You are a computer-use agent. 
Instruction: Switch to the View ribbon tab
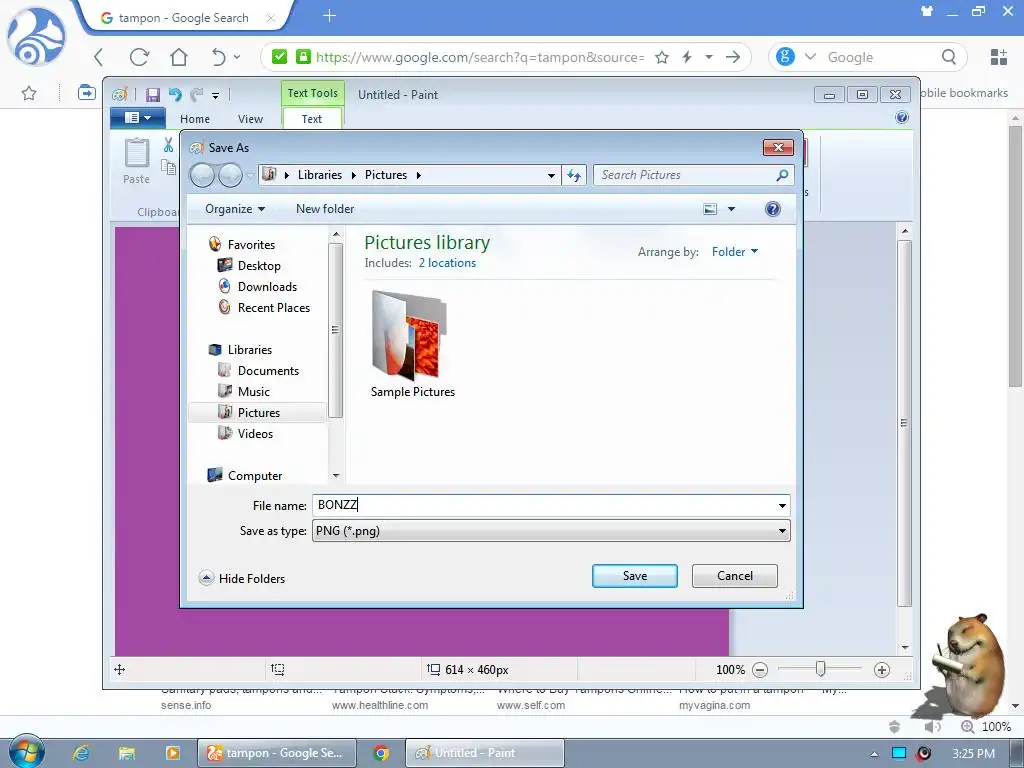[250, 119]
